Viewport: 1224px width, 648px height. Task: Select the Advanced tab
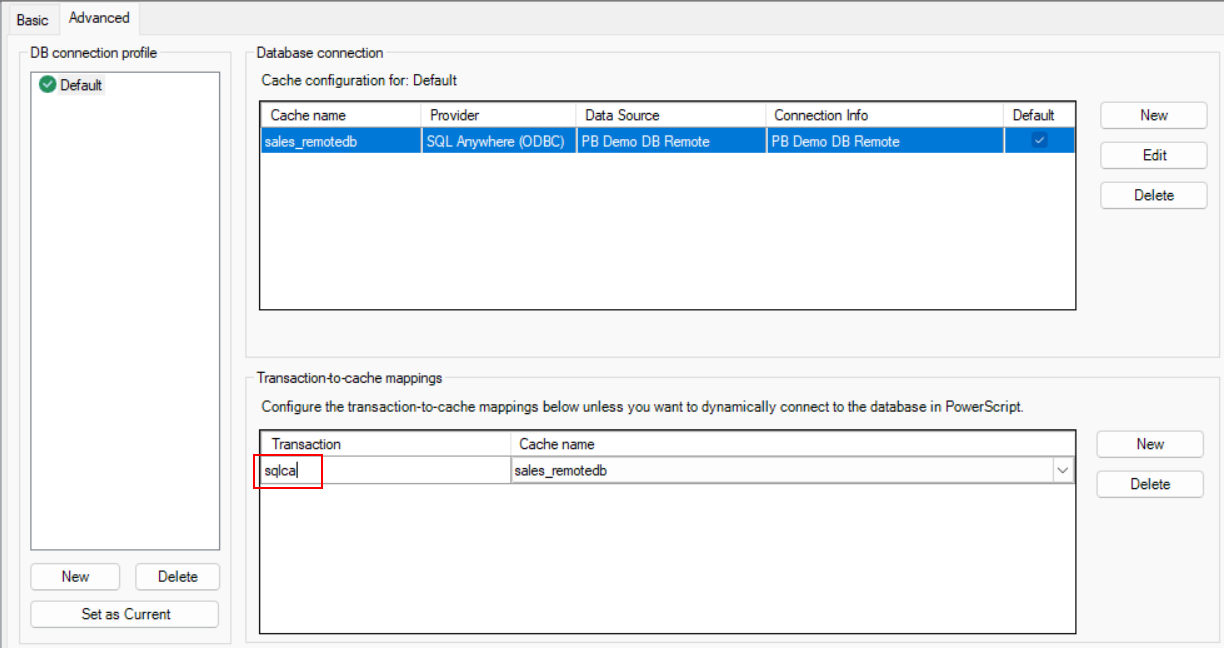coord(99,18)
